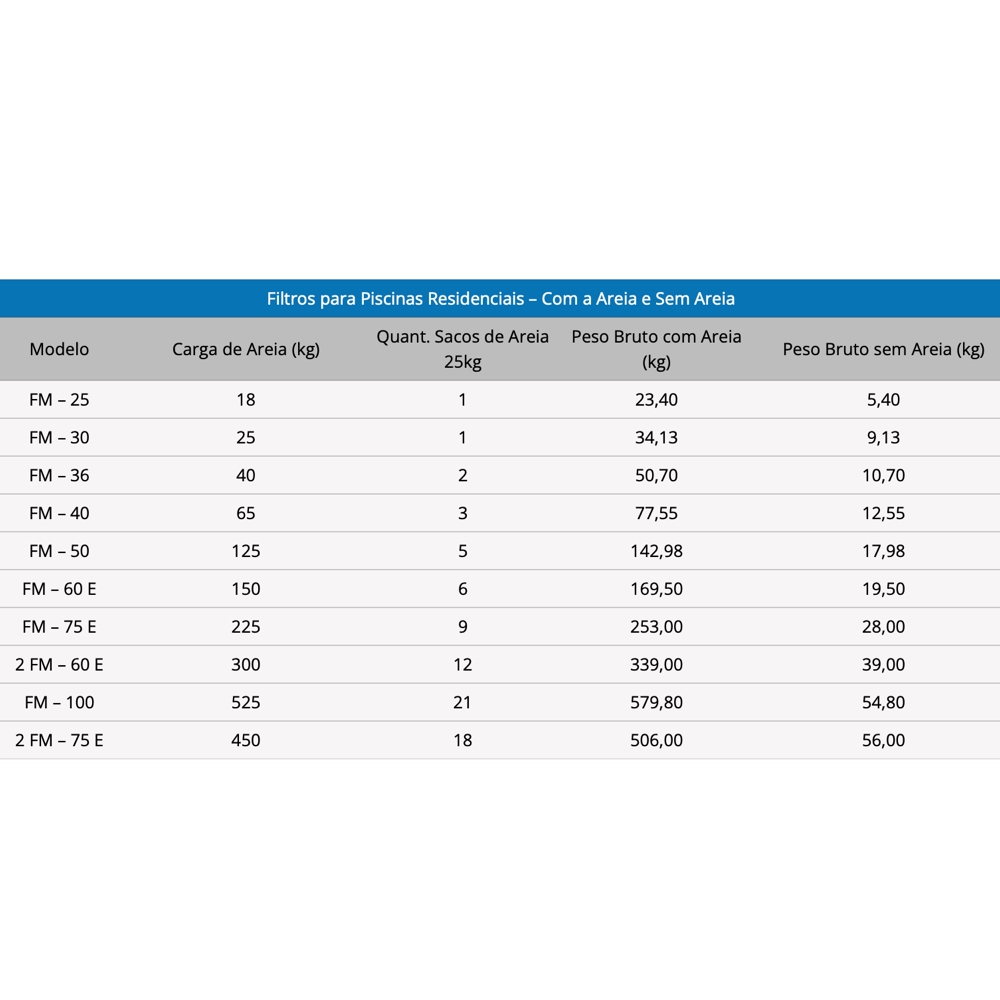
Task: Select the FM – 36 row label
Action: (x=59, y=476)
